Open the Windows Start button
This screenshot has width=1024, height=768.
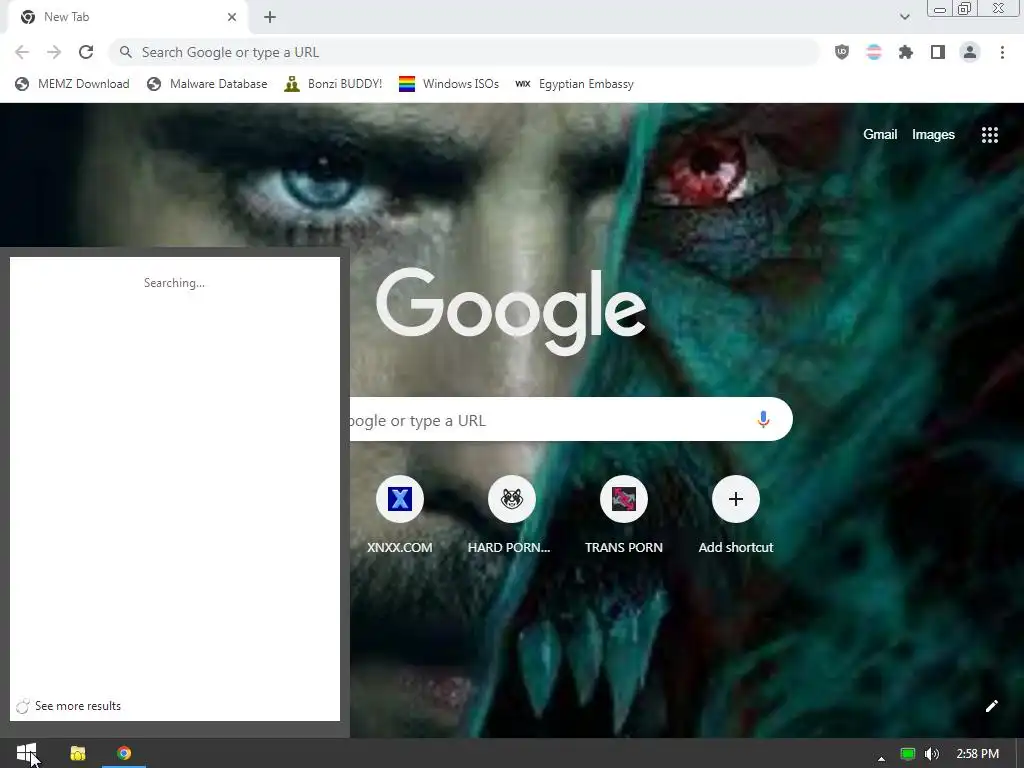tap(27, 753)
